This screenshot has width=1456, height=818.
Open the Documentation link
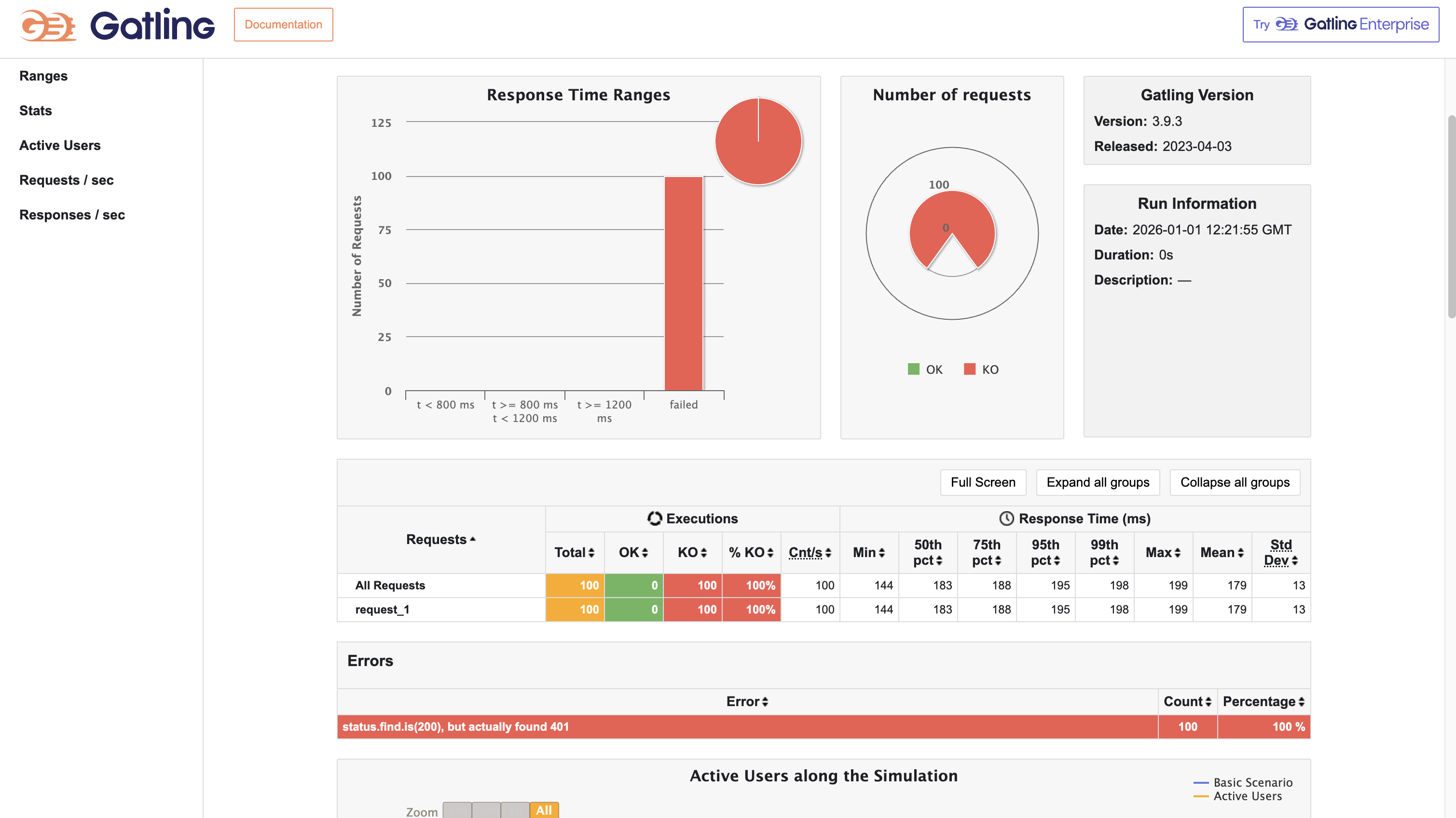point(283,25)
